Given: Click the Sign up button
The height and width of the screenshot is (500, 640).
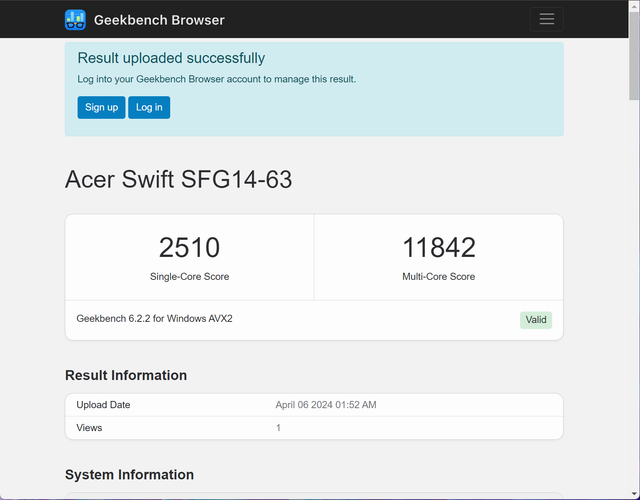Looking at the screenshot, I should point(101,107).
